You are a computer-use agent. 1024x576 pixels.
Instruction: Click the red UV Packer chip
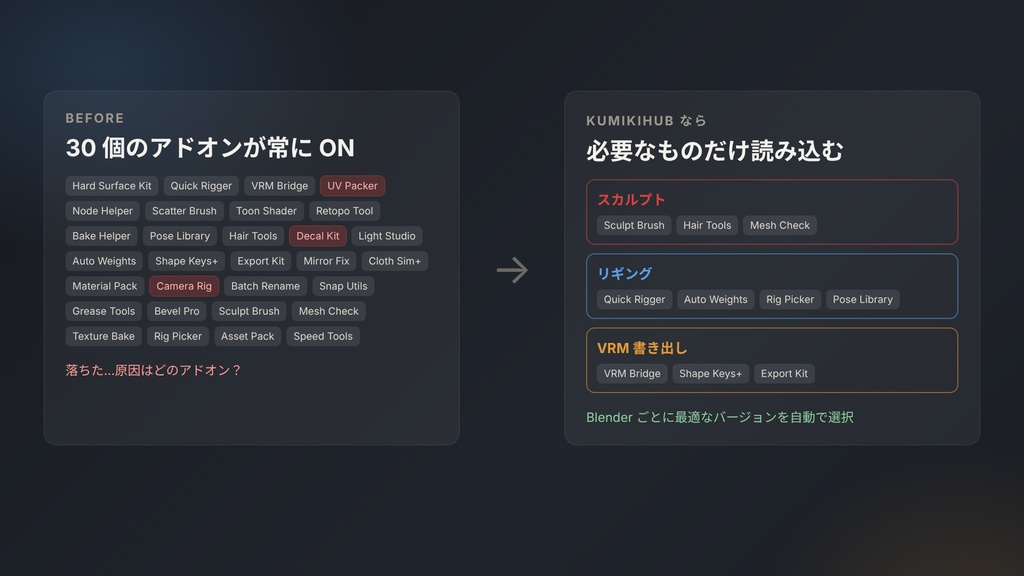(x=352, y=186)
